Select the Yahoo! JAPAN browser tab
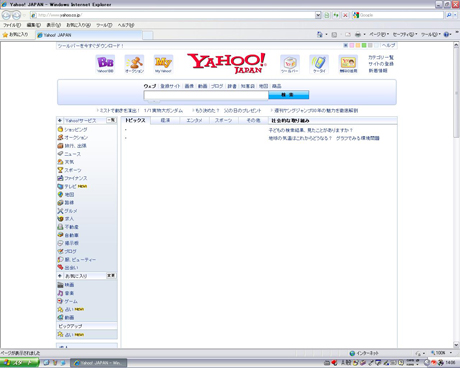 pos(89,35)
